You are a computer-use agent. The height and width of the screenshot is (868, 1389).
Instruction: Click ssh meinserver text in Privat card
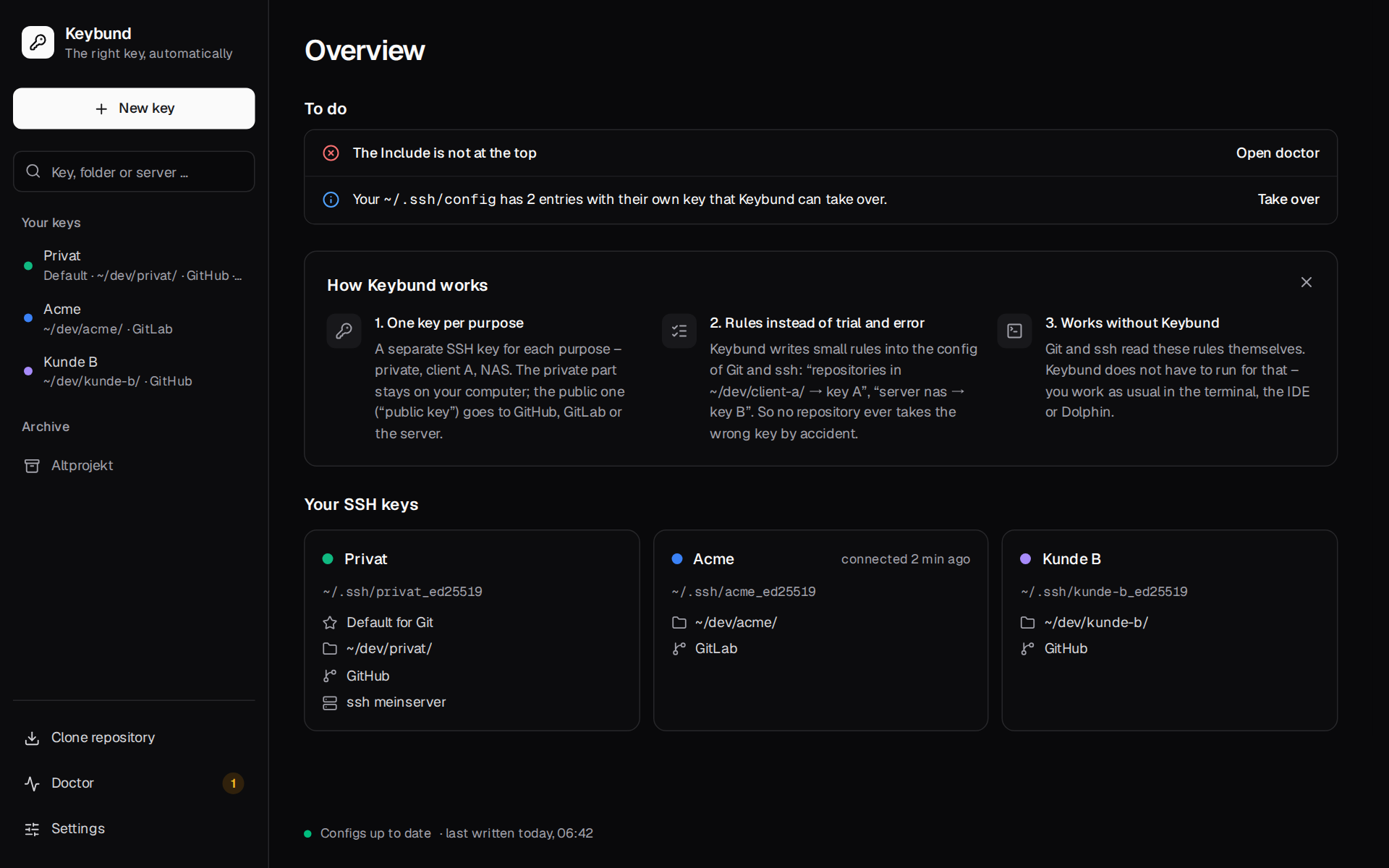[x=396, y=702]
